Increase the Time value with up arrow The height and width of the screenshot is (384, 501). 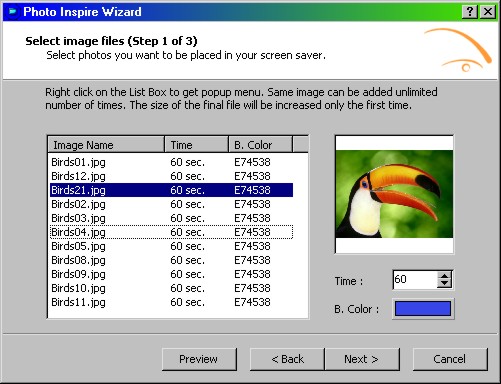tap(444, 276)
